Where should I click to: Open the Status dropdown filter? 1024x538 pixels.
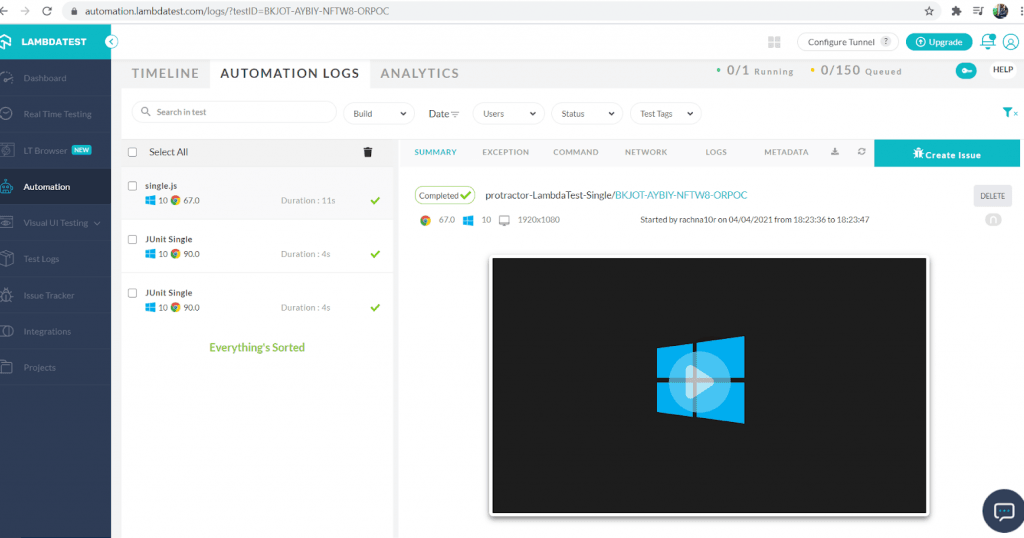586,114
